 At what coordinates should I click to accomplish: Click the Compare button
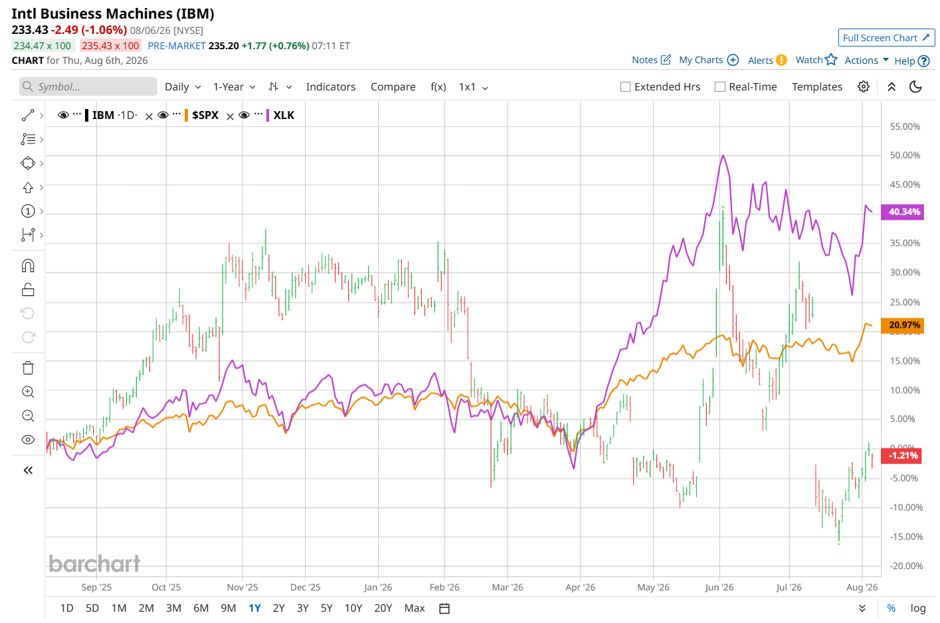[x=393, y=86]
